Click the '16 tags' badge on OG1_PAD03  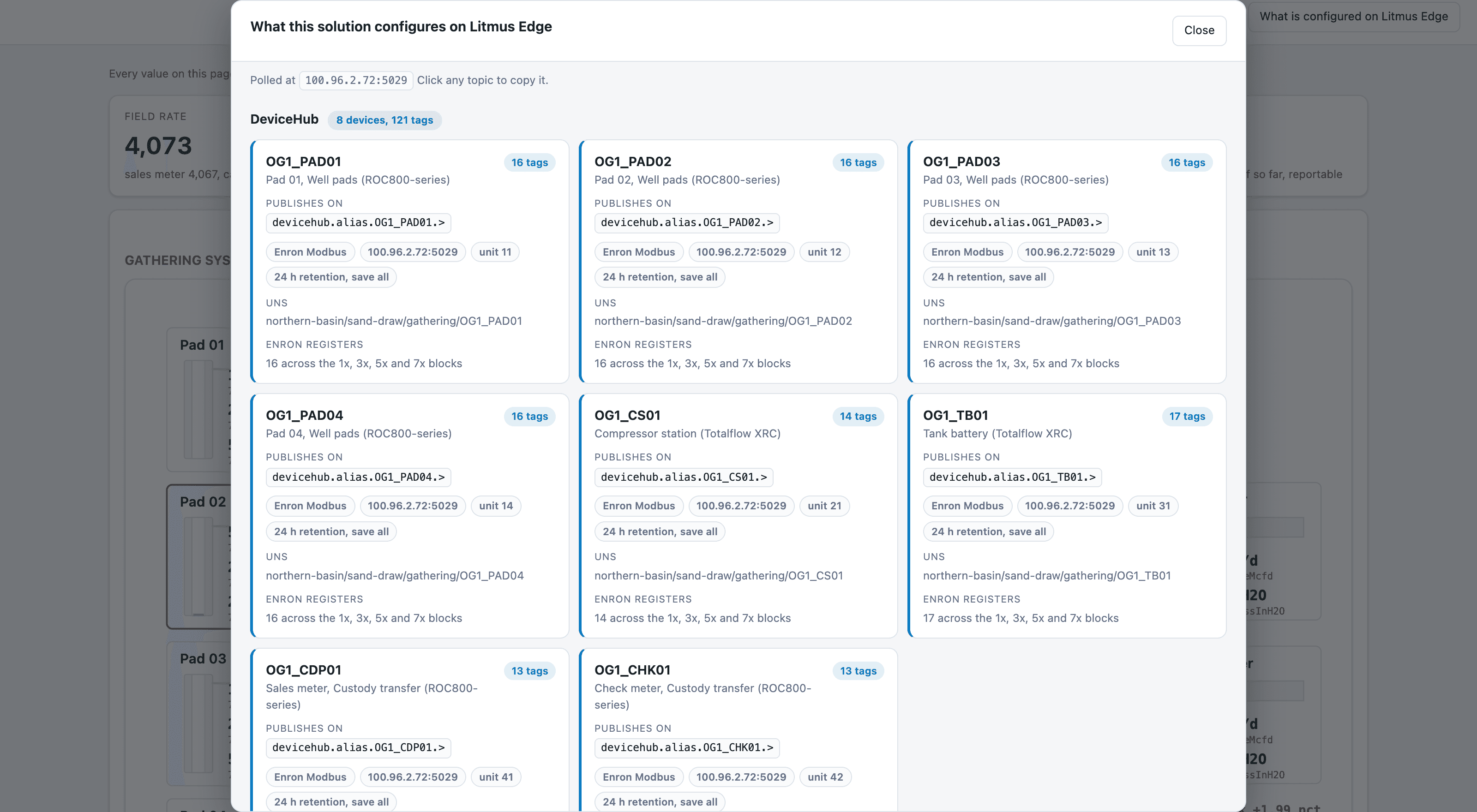pyautogui.click(x=1186, y=162)
